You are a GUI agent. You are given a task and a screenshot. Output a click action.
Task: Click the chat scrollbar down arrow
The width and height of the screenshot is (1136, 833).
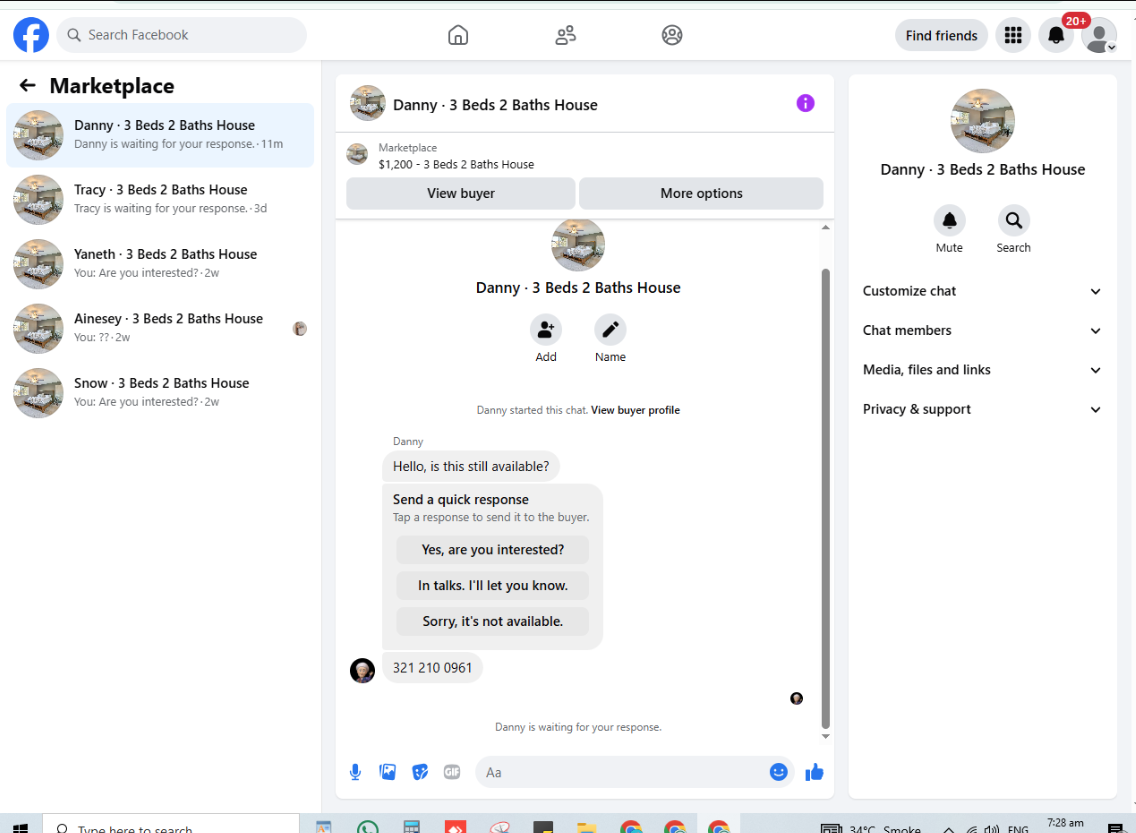825,737
